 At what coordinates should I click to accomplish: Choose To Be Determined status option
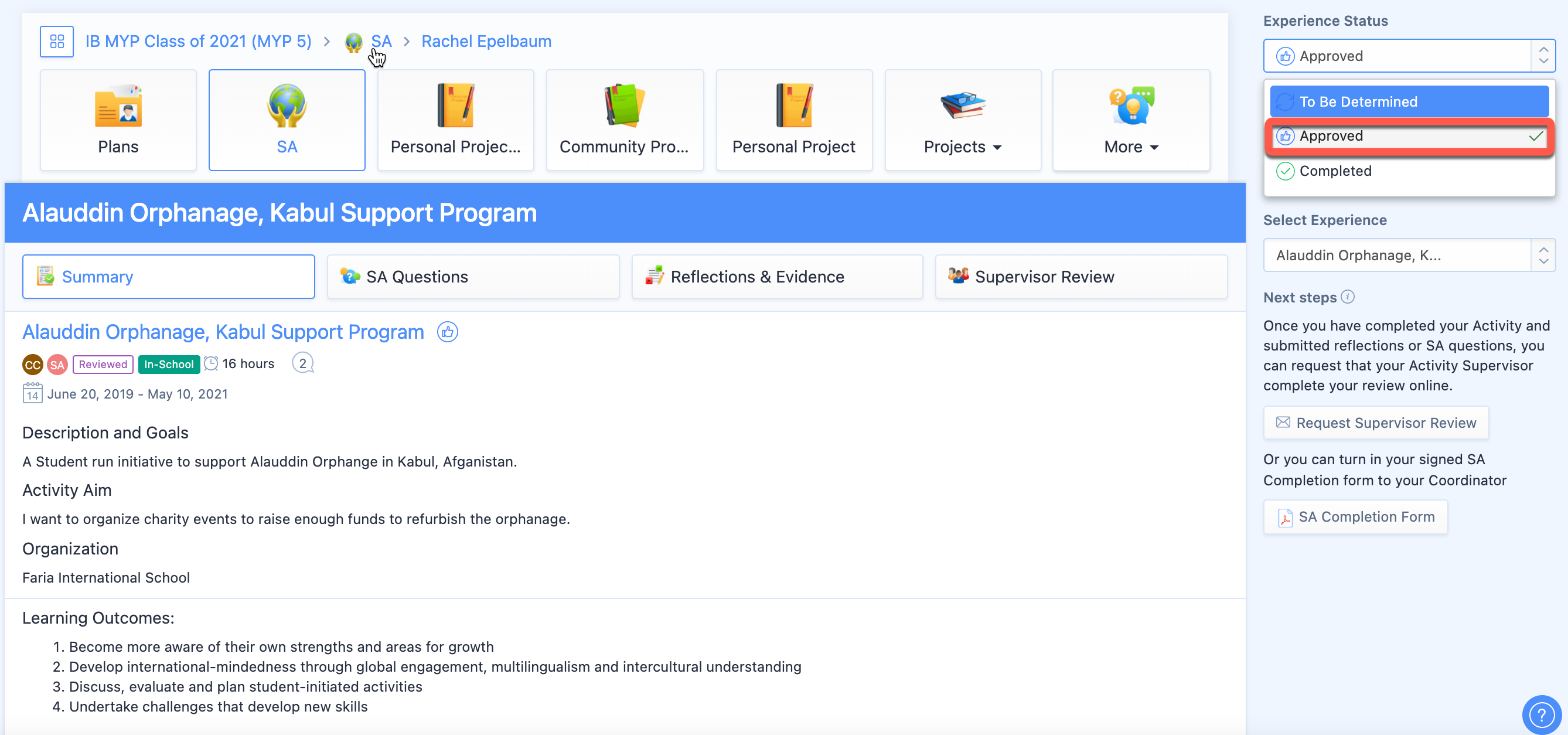[1409, 102]
